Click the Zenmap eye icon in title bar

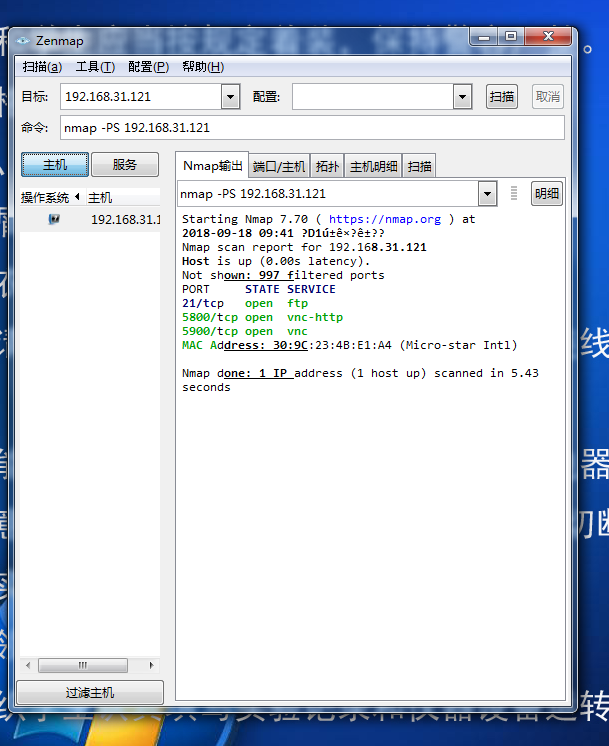click(23, 41)
